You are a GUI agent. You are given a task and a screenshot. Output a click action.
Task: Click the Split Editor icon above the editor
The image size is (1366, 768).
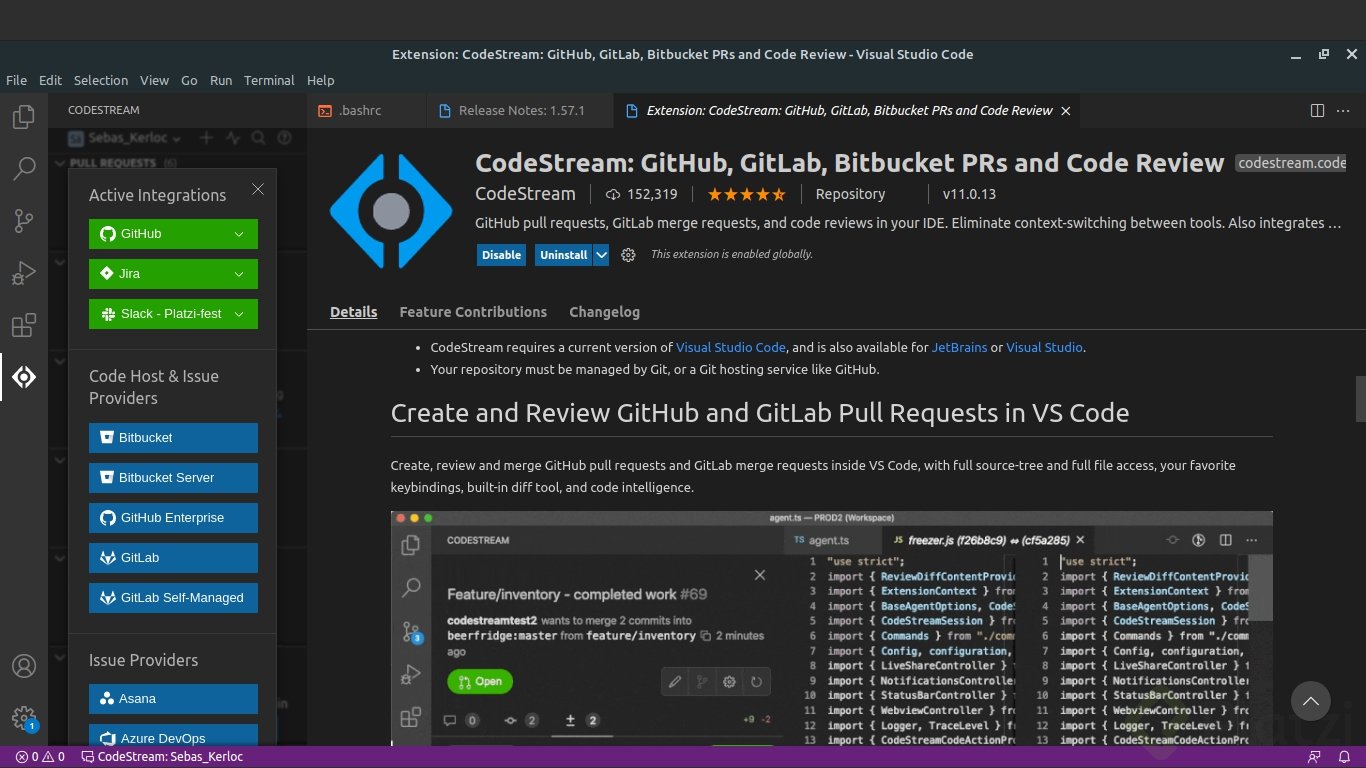pos(1317,111)
